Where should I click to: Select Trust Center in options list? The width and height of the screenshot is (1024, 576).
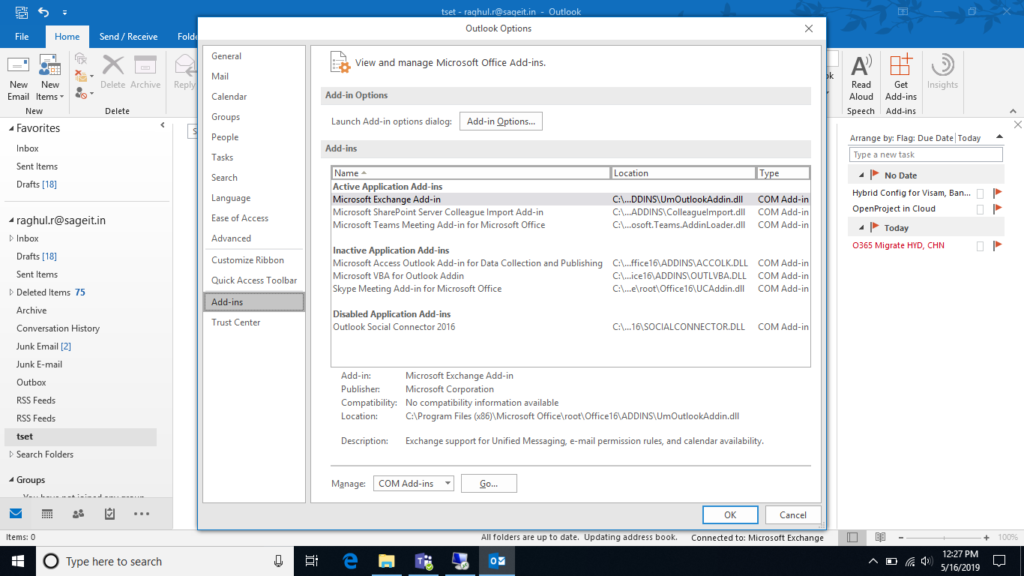(x=236, y=322)
